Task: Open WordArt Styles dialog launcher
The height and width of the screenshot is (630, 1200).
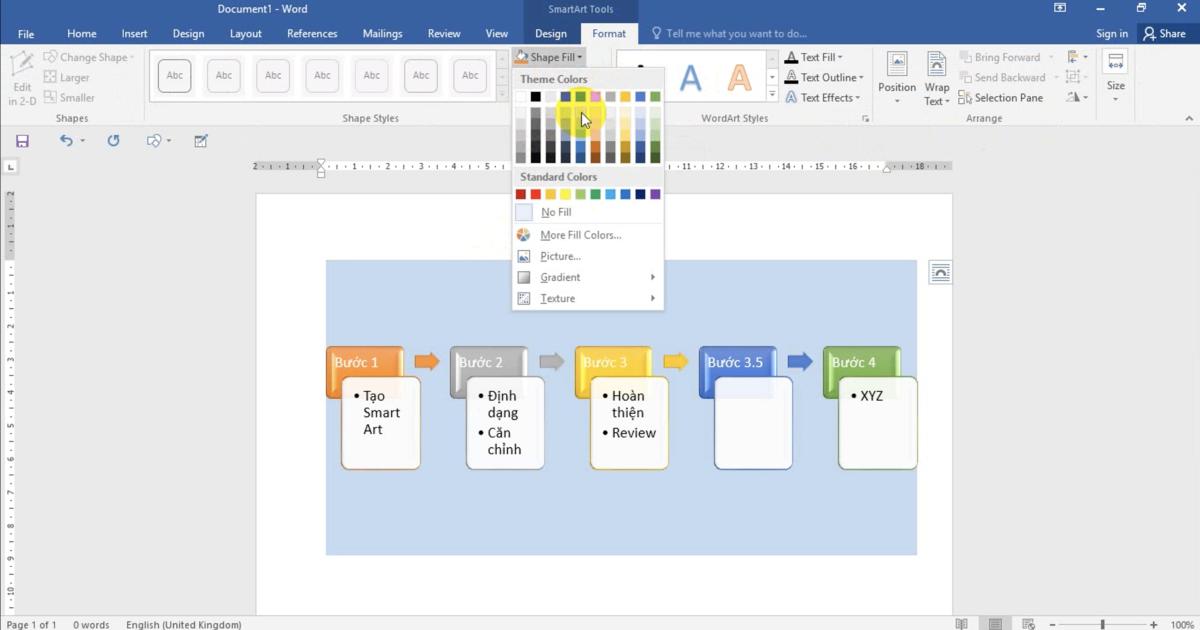Action: (x=865, y=118)
